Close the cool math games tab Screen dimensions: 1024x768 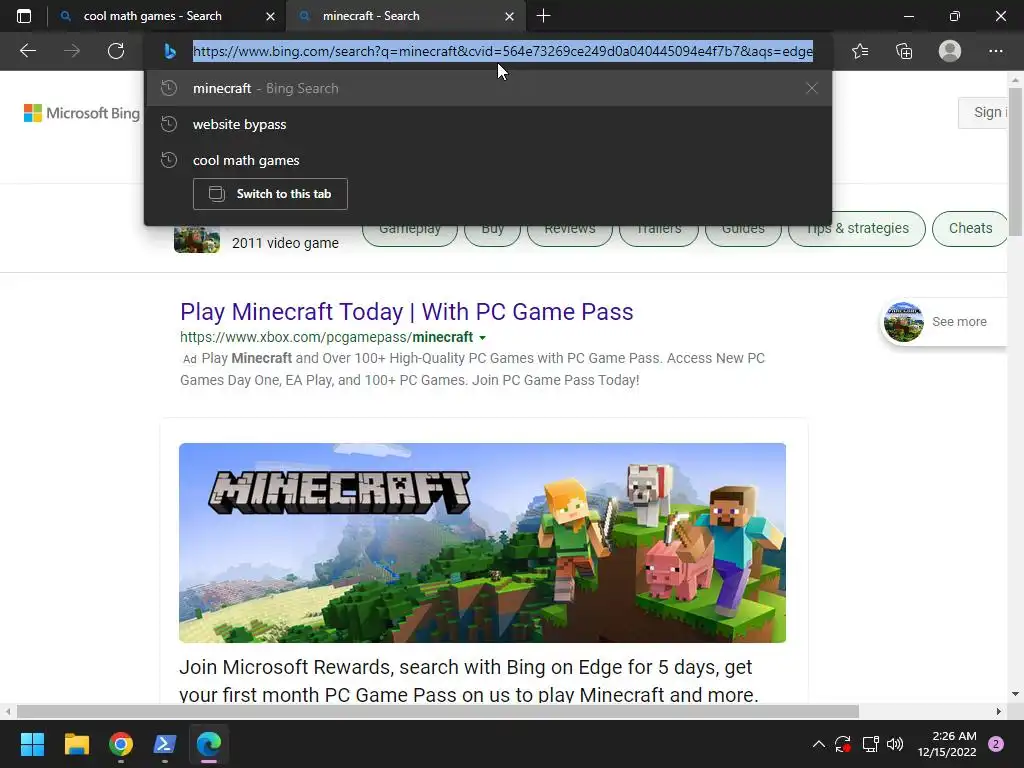(x=270, y=16)
